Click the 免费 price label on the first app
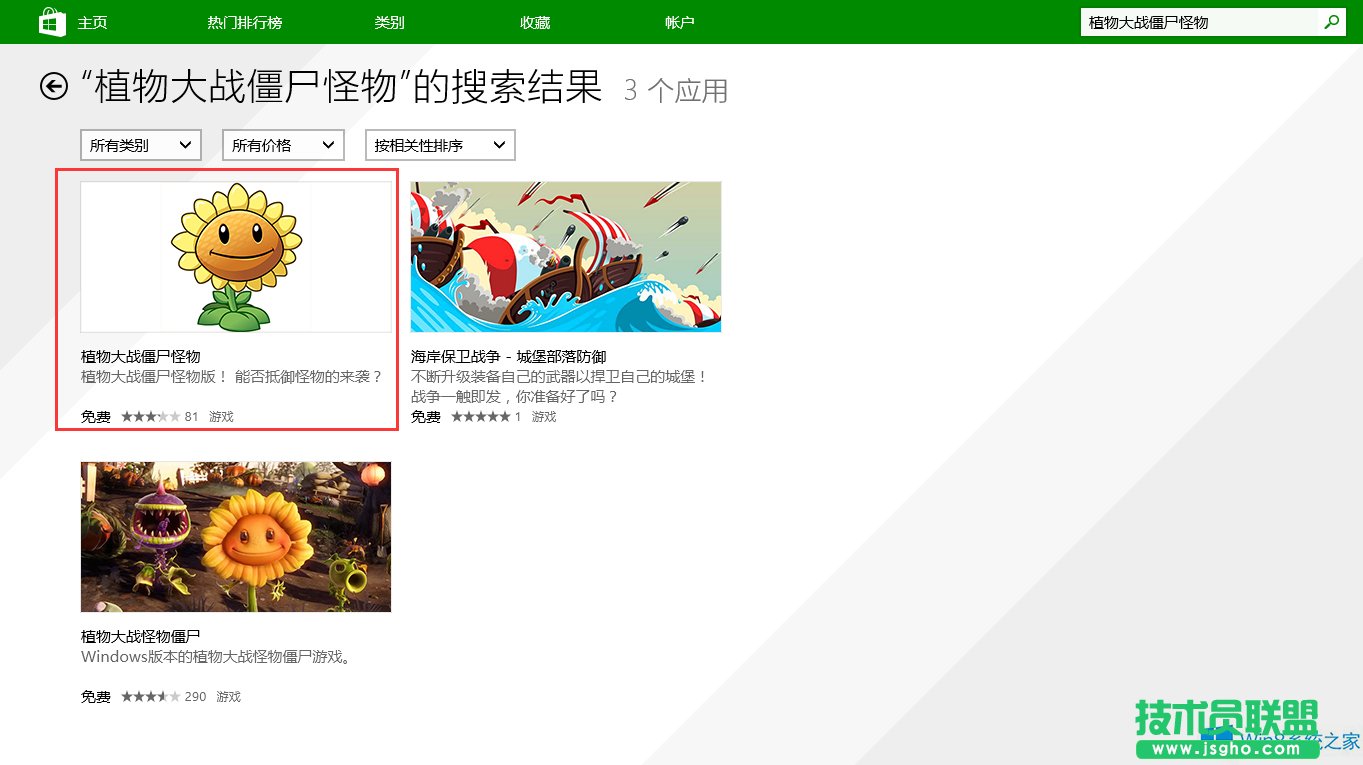The width and height of the screenshot is (1363, 765). [94, 417]
